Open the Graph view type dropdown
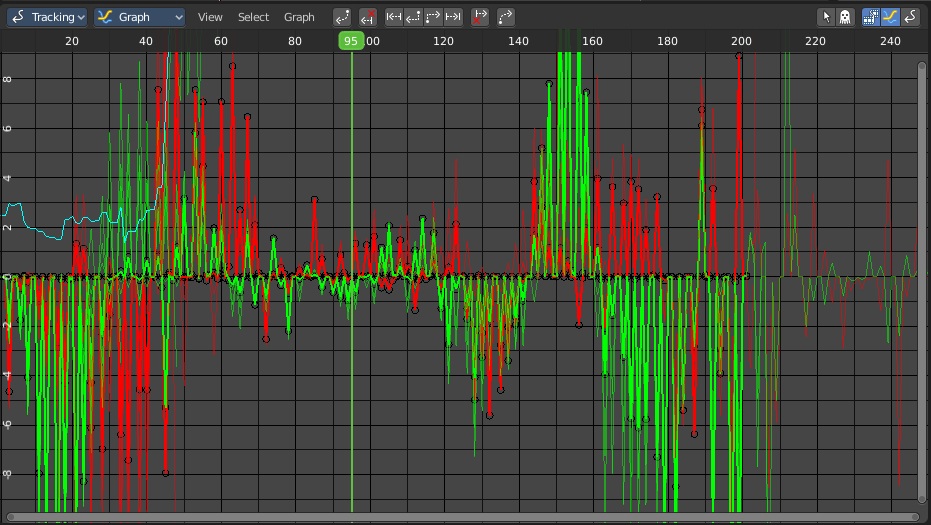The width and height of the screenshot is (931, 525). click(x=140, y=17)
